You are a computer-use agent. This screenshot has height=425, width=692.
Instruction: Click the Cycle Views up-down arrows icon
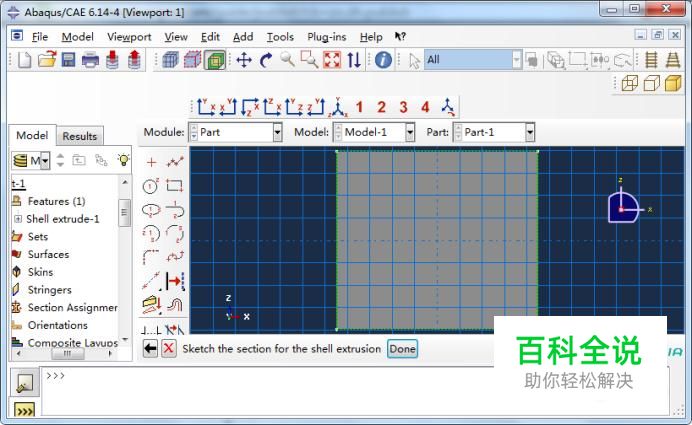click(354, 60)
